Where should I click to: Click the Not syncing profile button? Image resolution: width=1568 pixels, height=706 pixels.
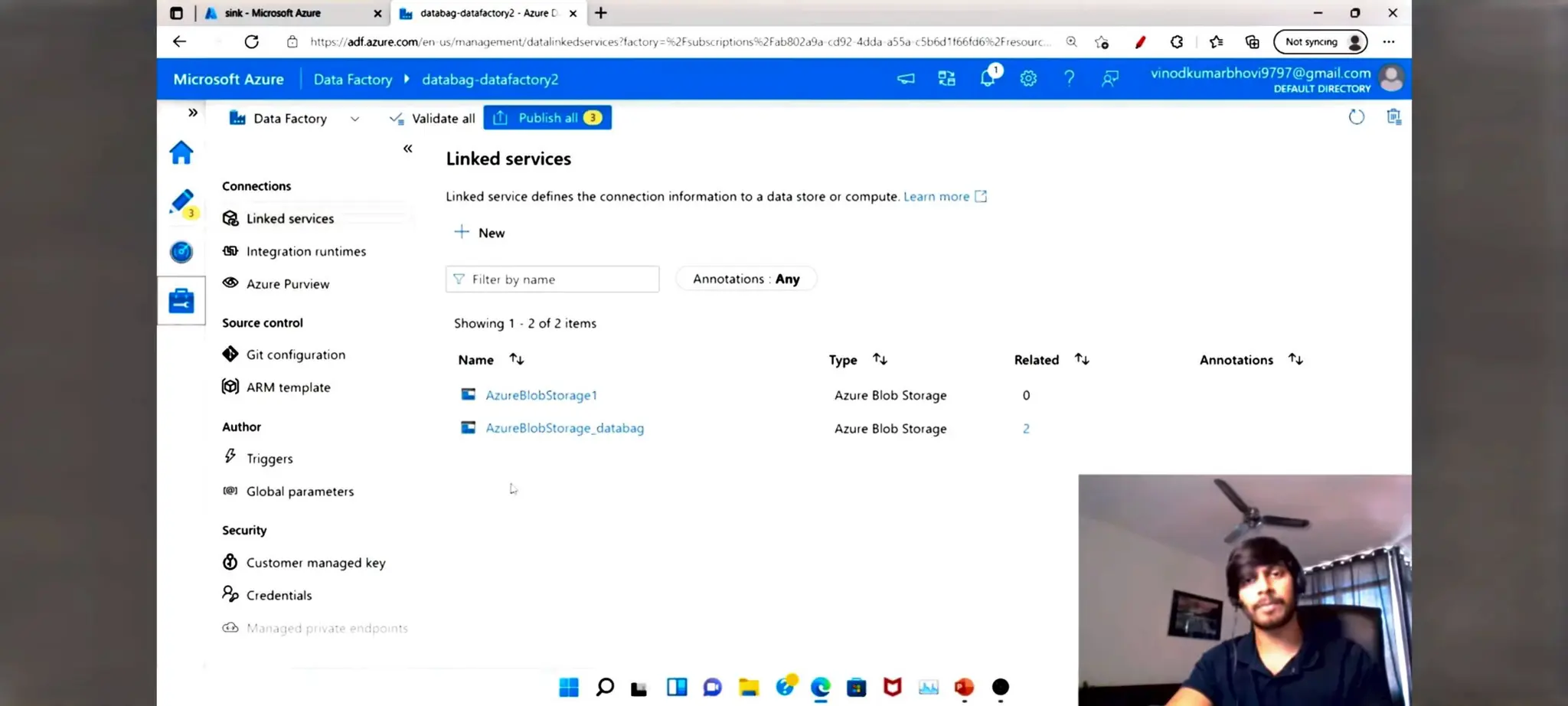[x=1321, y=42]
